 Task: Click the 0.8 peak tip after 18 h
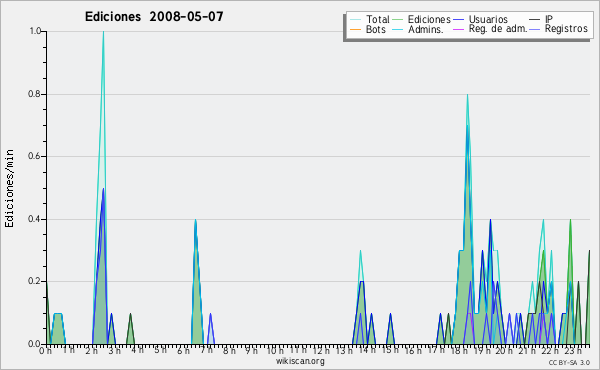(x=467, y=95)
